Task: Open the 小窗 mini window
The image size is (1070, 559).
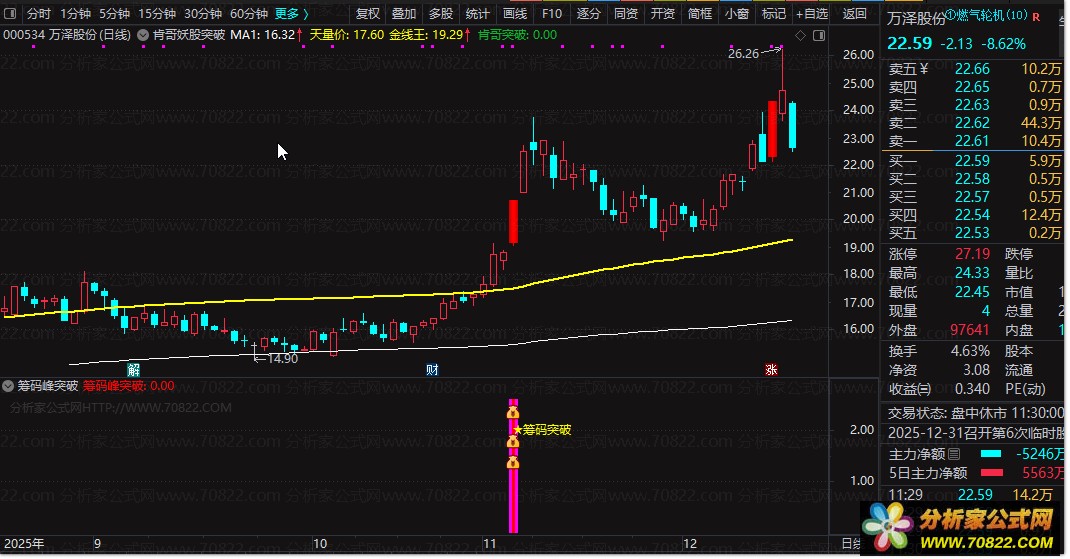Action: coord(736,14)
